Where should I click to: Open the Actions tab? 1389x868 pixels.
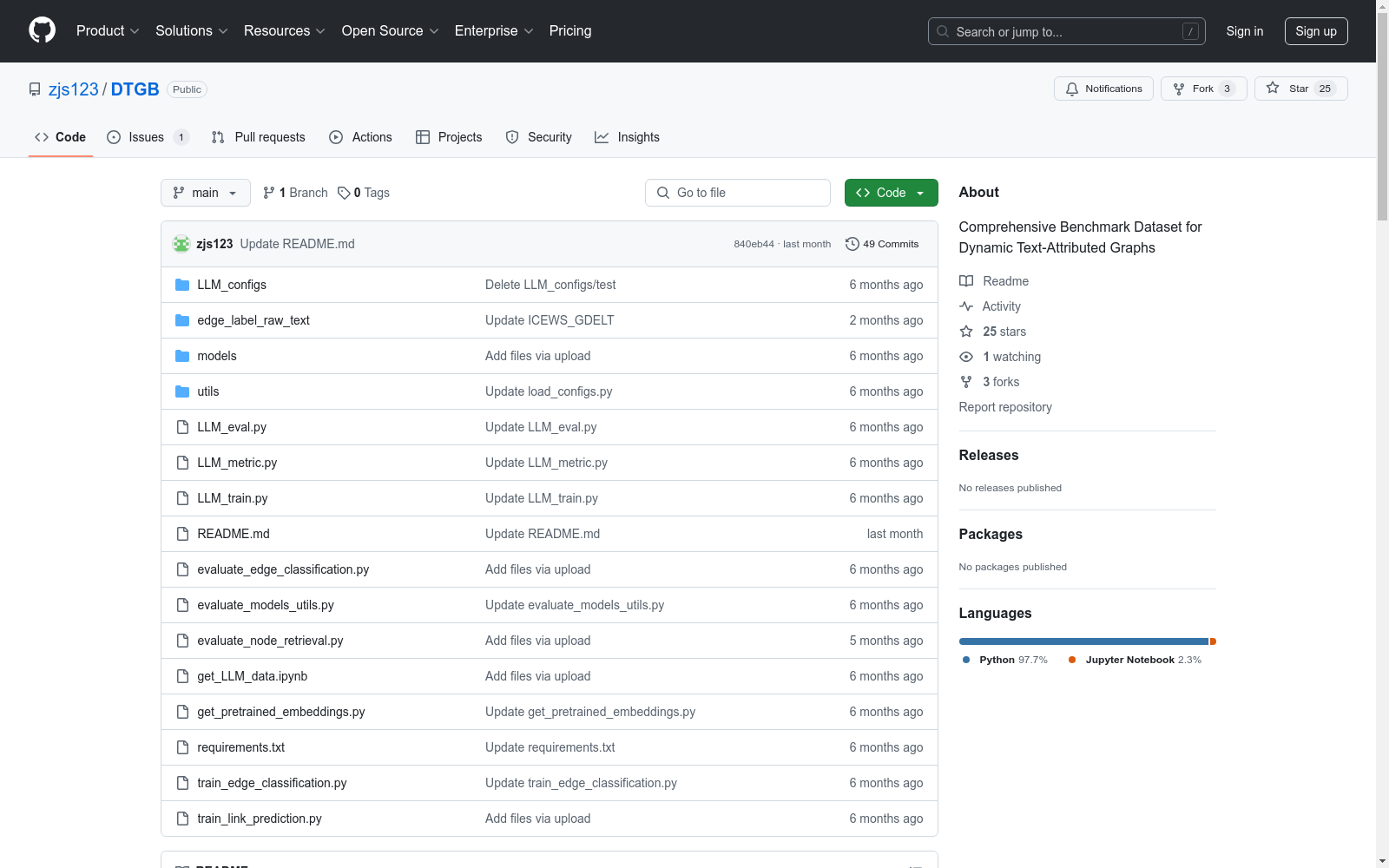(x=361, y=137)
